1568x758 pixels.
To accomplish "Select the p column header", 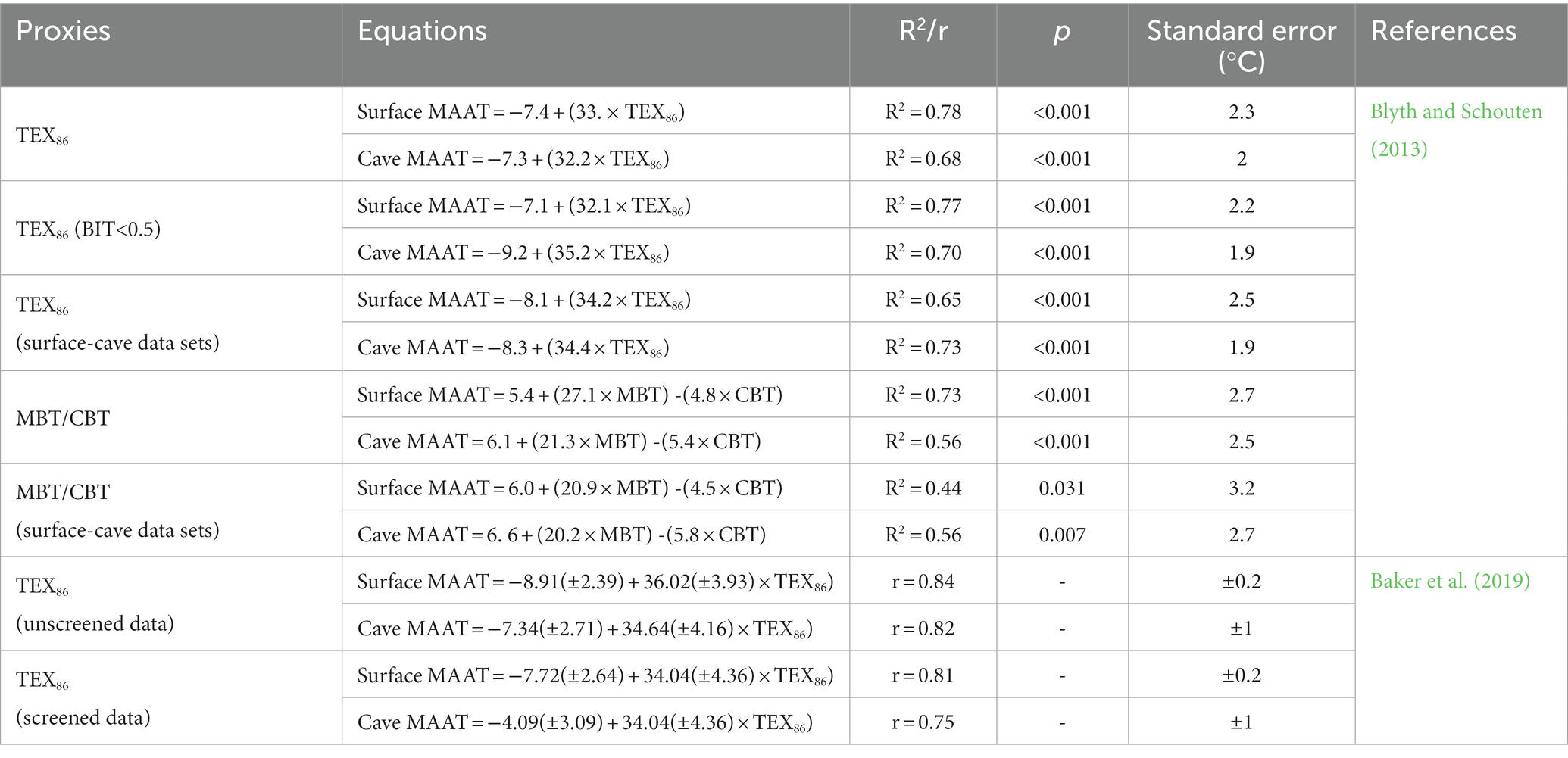I will (x=1062, y=32).
